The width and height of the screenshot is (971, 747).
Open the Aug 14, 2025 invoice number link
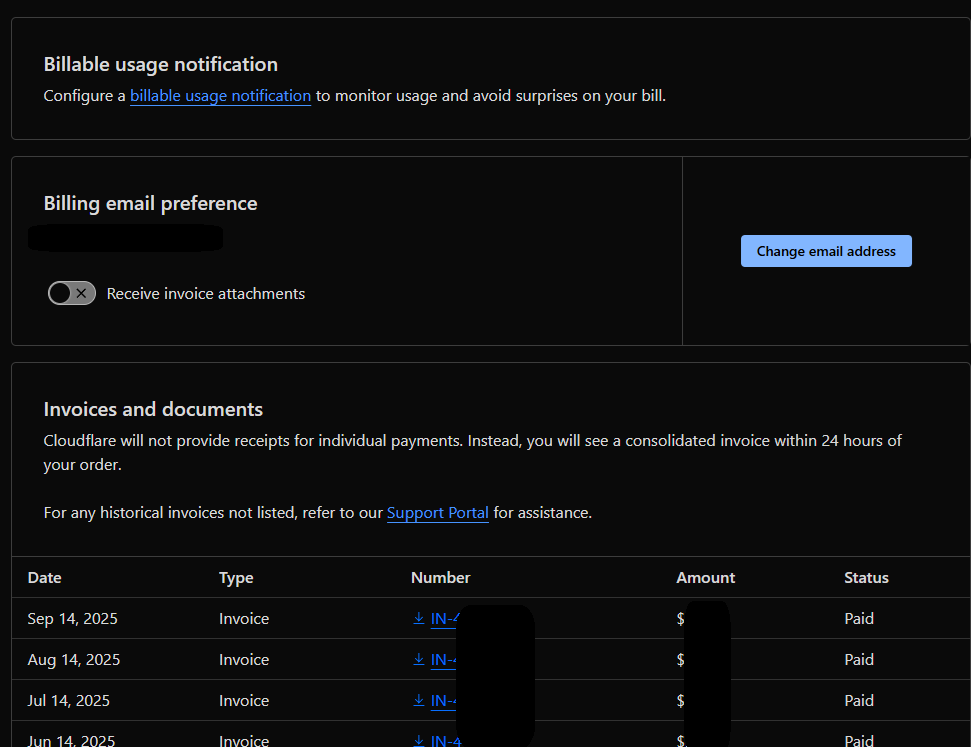pos(443,660)
